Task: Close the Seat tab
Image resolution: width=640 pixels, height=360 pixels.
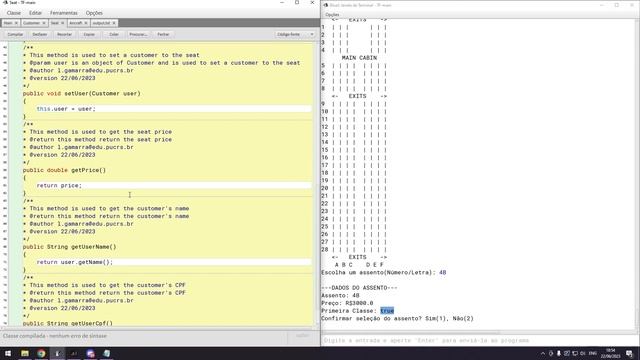Action: 62,23
